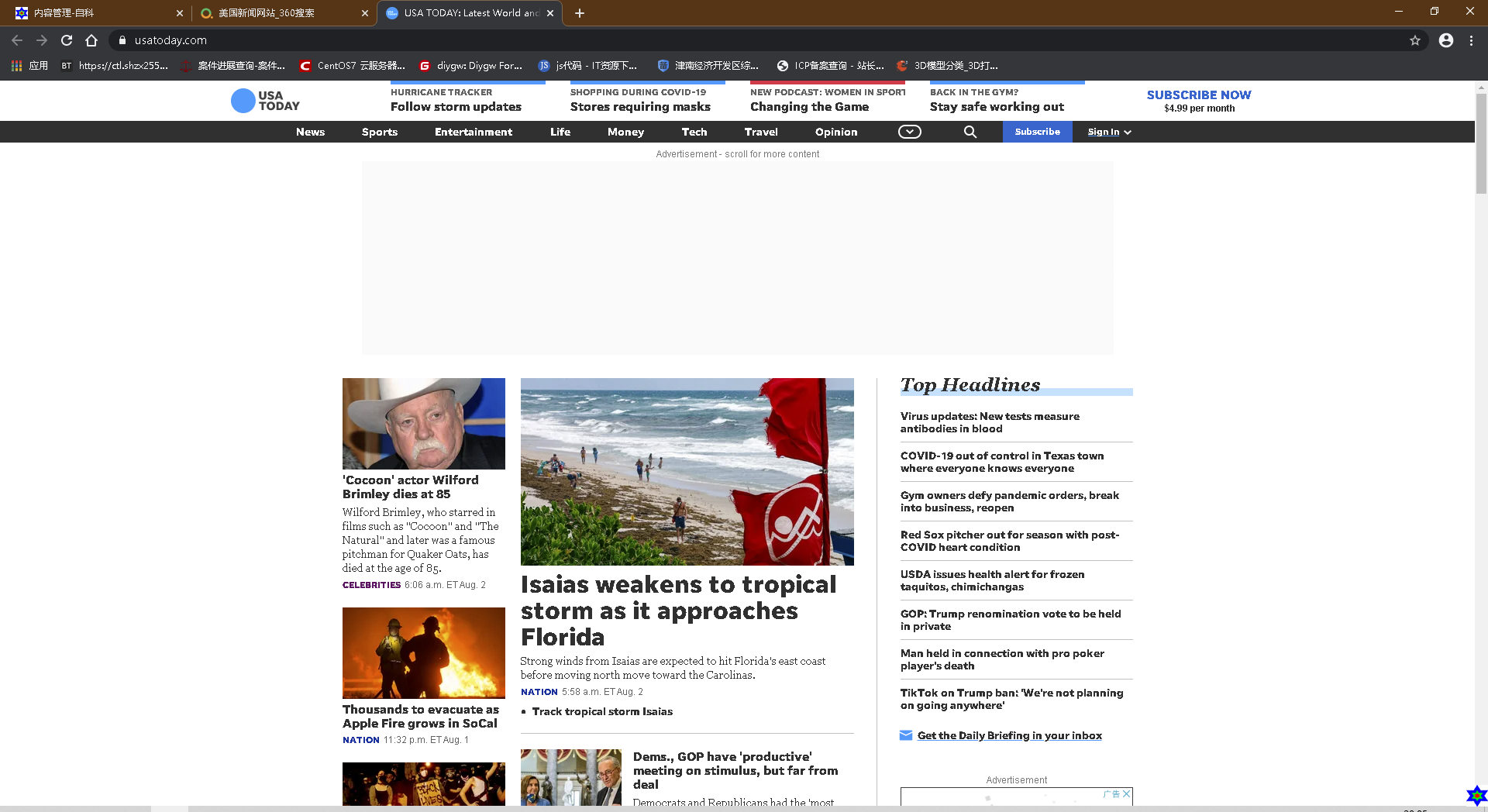Open TikTok on Trump ban headline
This screenshot has height=812, width=1488.
[x=1011, y=699]
